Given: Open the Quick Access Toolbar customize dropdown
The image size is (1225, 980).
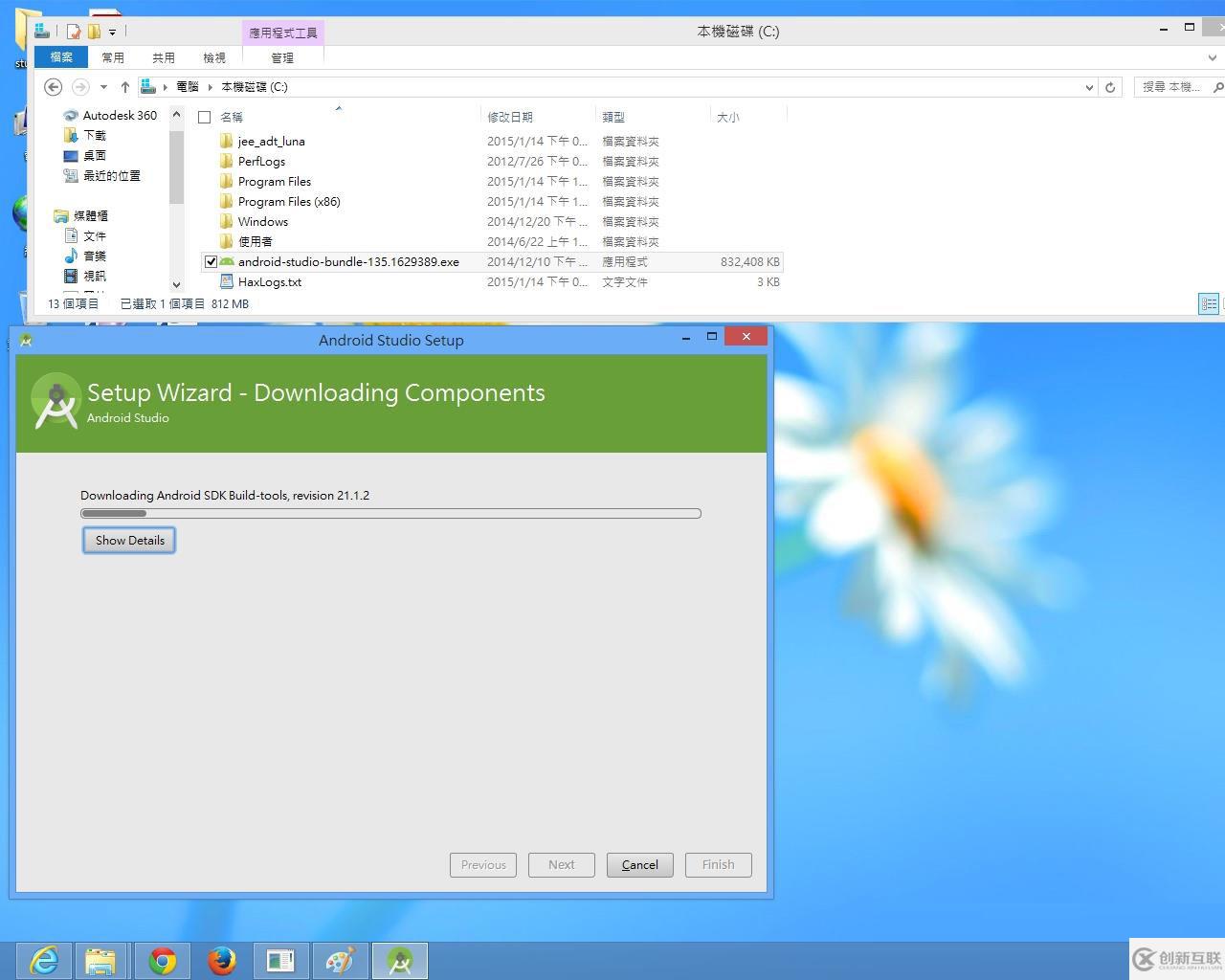Looking at the screenshot, I should click(112, 32).
